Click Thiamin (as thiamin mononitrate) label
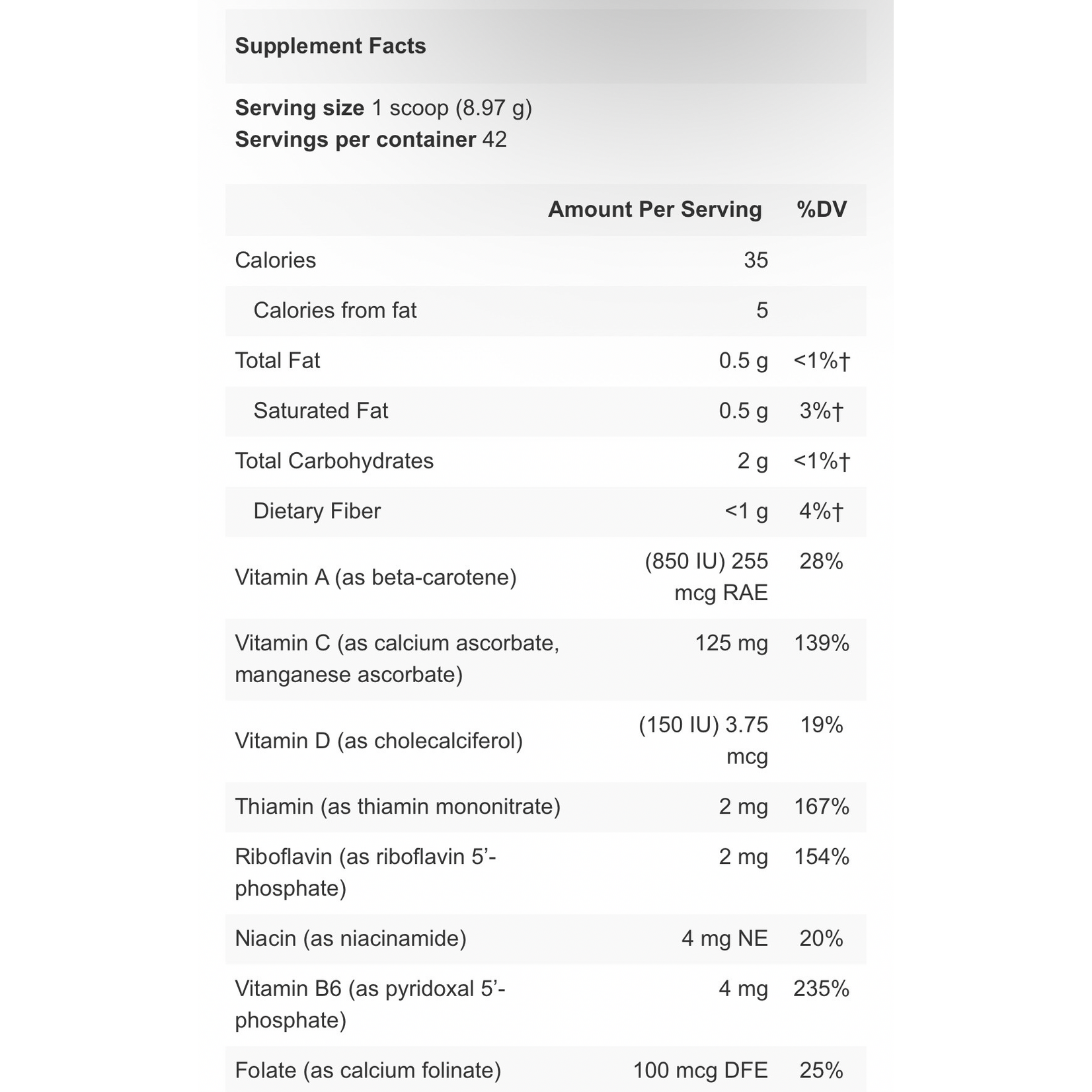The height and width of the screenshot is (1092, 1092). coord(398,807)
